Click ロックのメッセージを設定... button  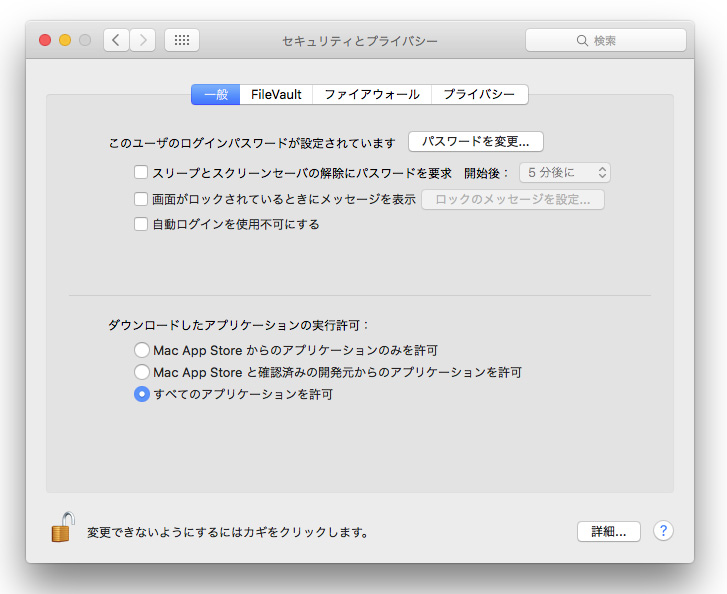click(513, 199)
